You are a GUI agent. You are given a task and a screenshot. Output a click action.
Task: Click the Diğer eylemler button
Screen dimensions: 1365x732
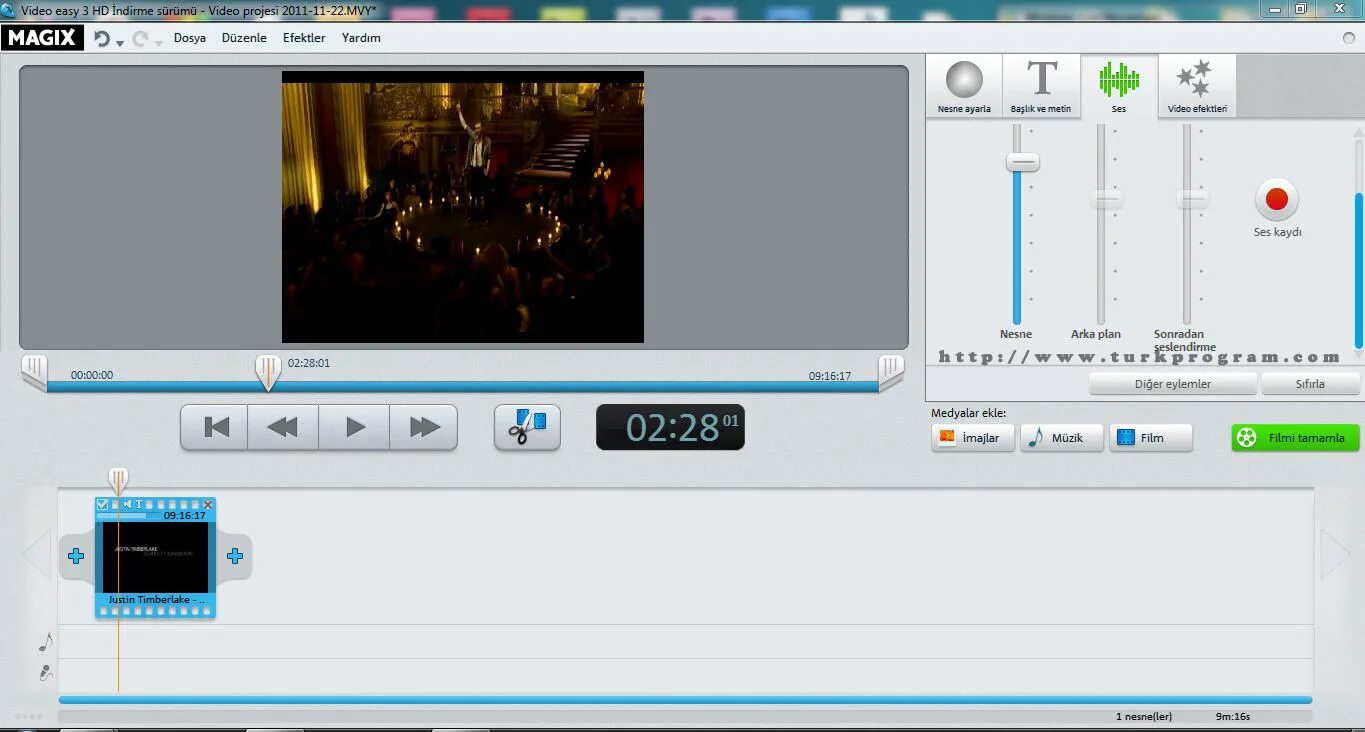tap(1172, 384)
